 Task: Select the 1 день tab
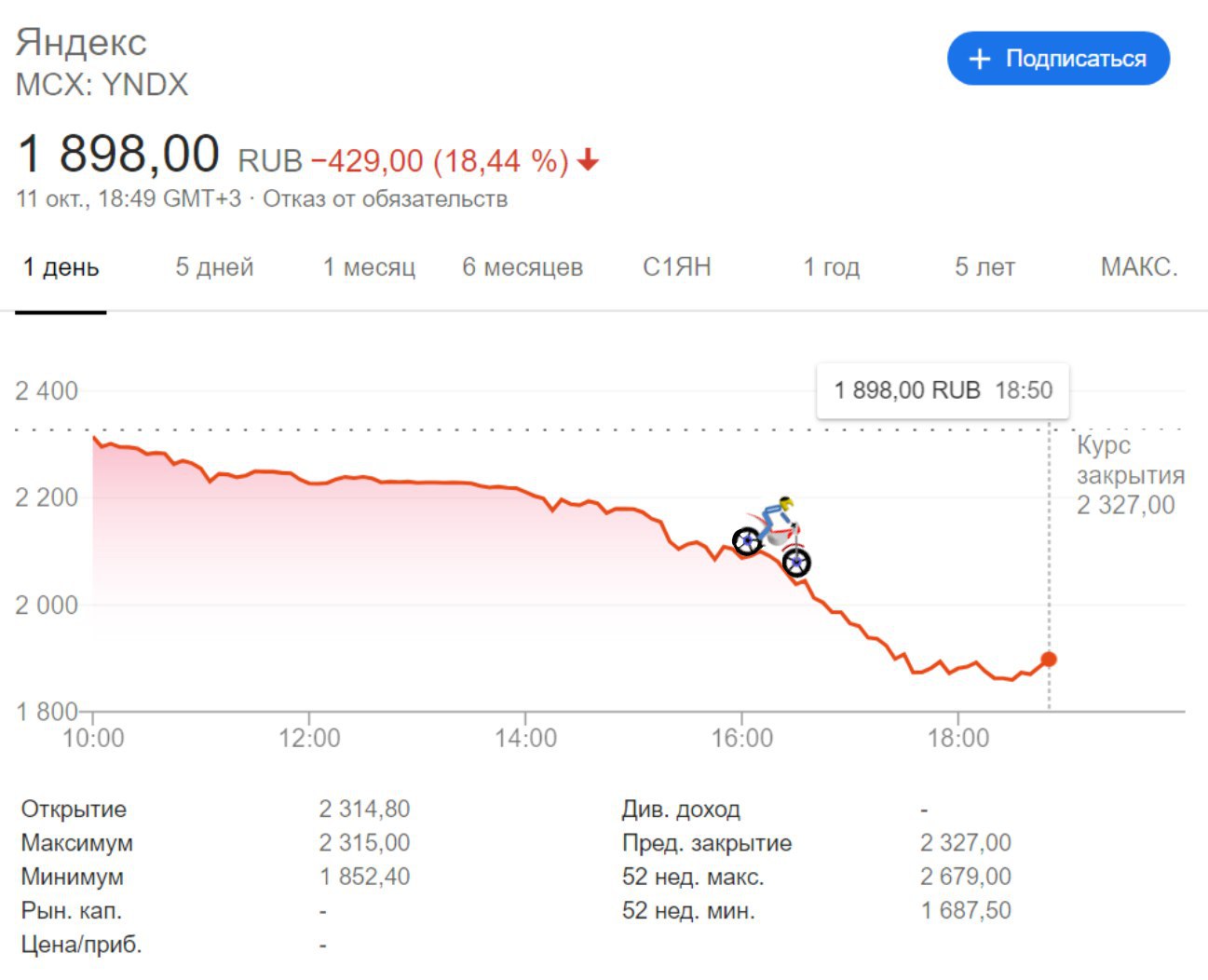click(x=61, y=267)
